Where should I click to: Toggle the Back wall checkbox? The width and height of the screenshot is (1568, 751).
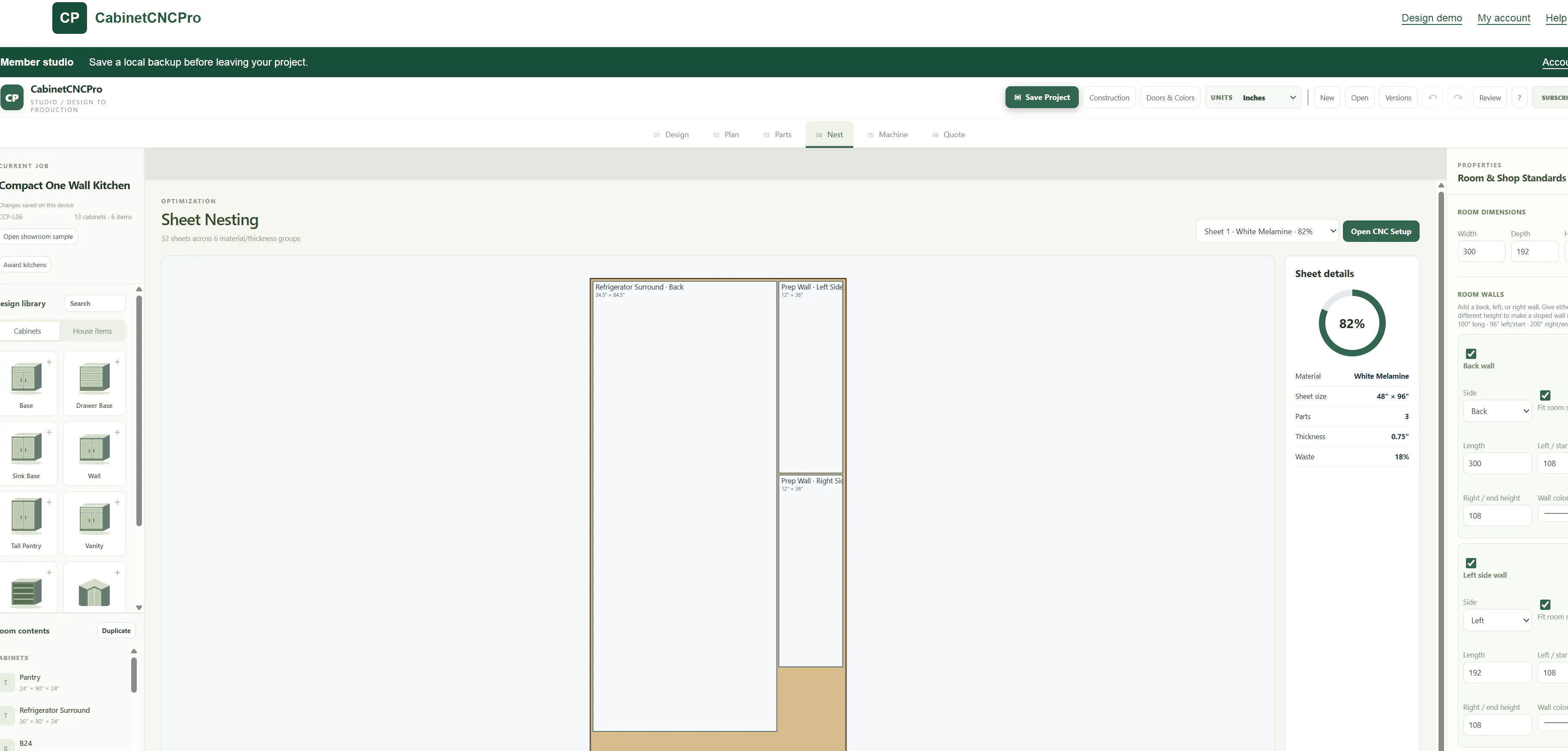pyautogui.click(x=1471, y=354)
